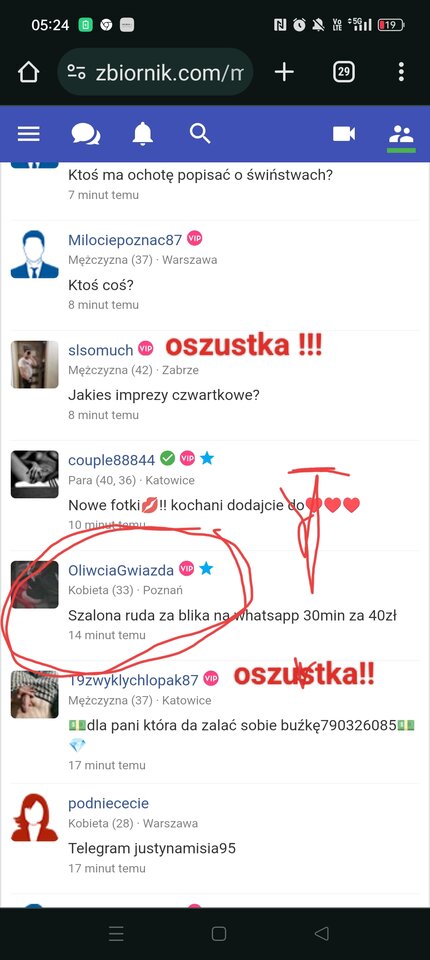Screen dimensions: 430x960
Task: Tap OliwciaGwiazda profile thumbnail
Action: (x=34, y=585)
